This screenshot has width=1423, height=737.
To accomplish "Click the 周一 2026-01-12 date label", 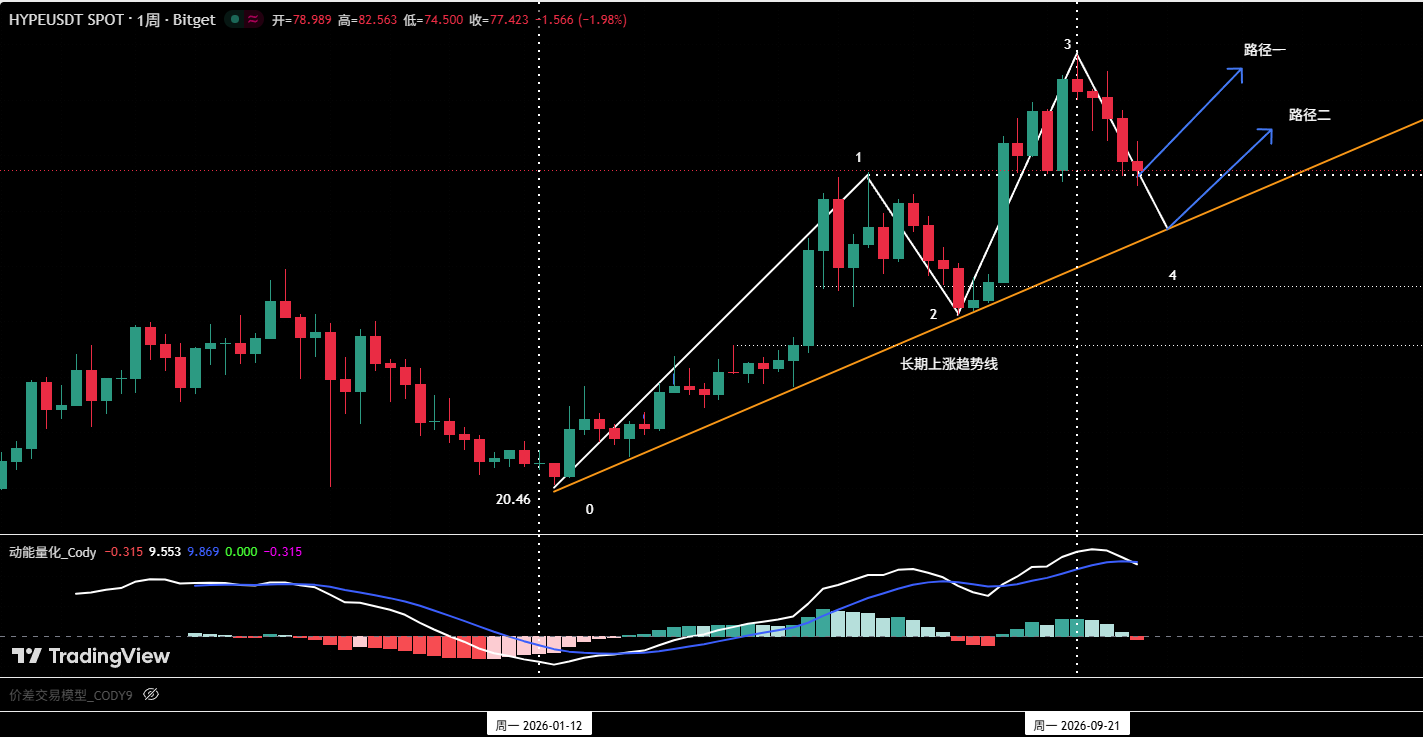I will point(539,725).
